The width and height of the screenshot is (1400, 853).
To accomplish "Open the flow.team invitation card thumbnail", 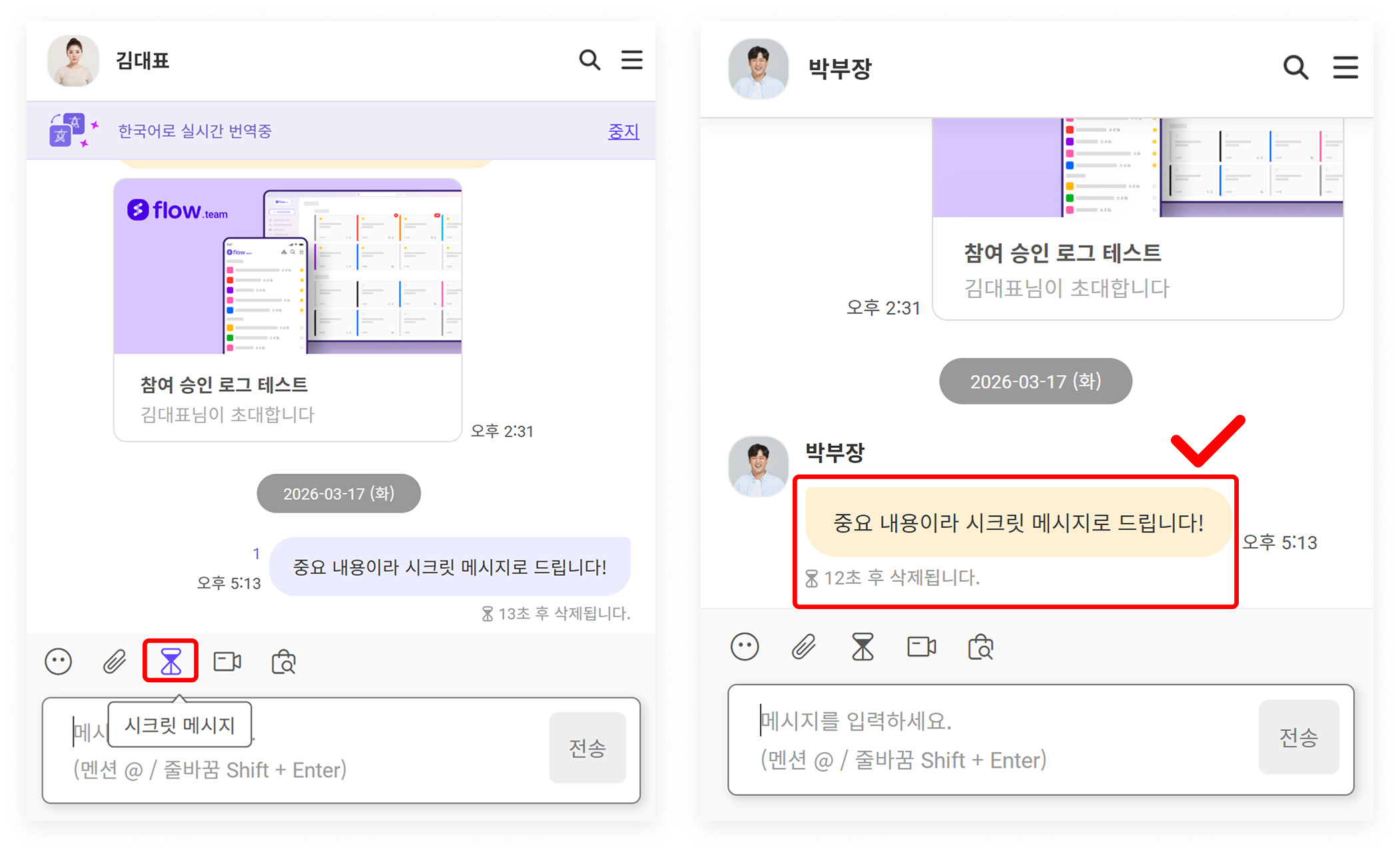I will (288, 266).
